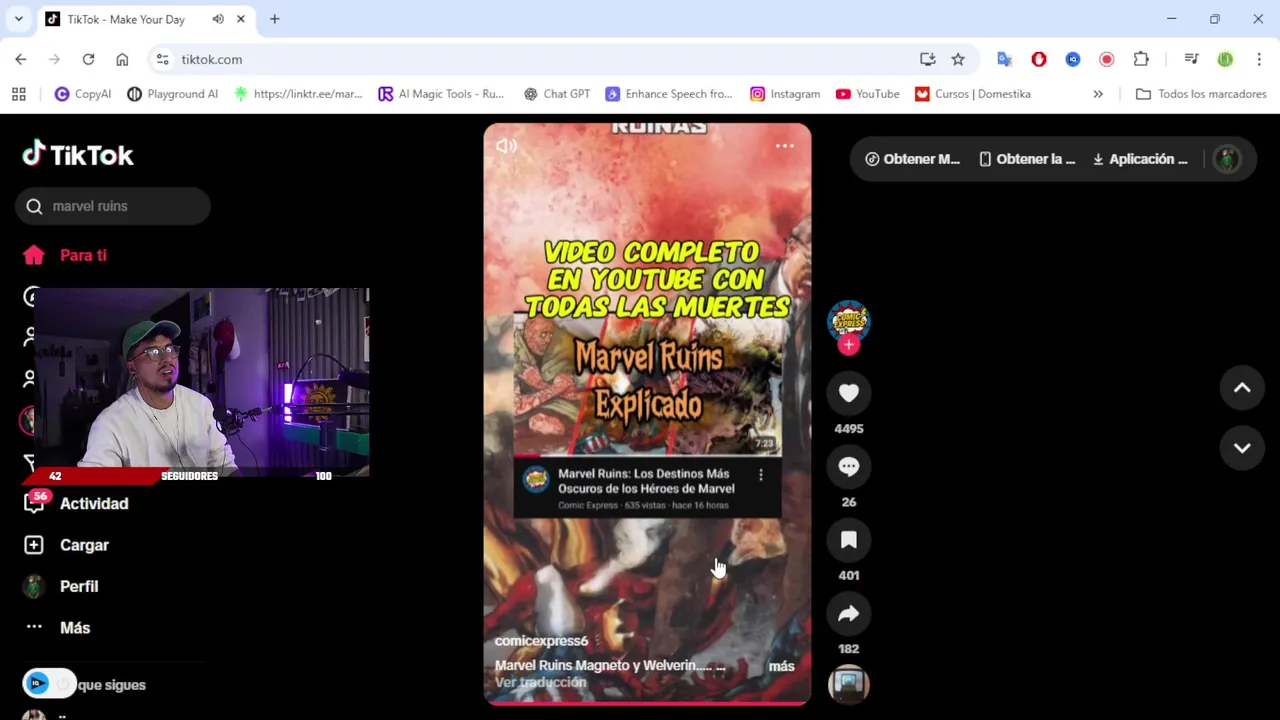Open the Para ti feed
Image resolution: width=1280 pixels, height=720 pixels.
point(65,255)
